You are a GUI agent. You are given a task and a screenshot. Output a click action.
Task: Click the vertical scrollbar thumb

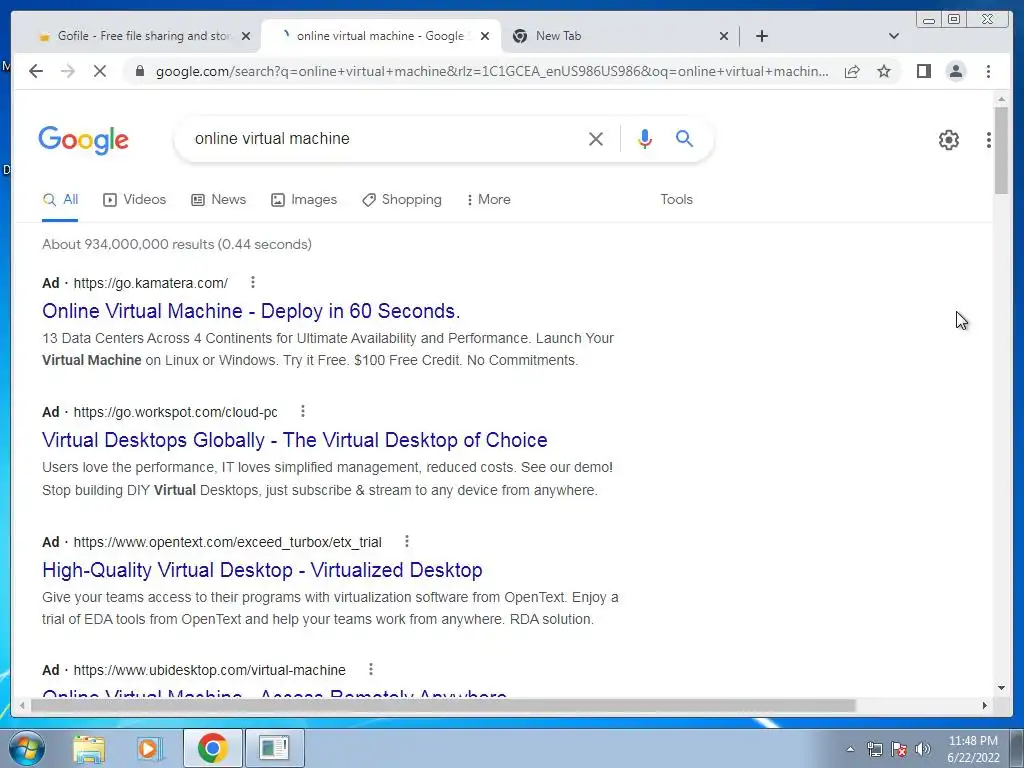1001,150
